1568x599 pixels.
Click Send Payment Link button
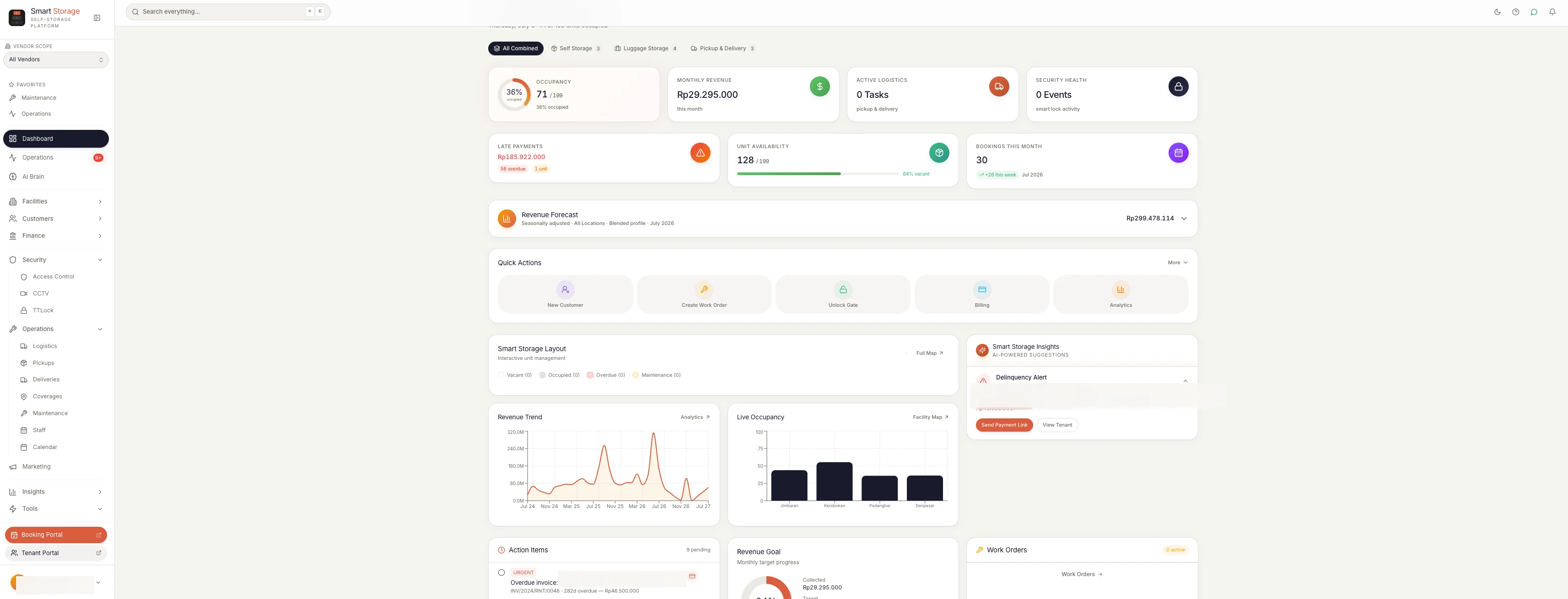pyautogui.click(x=1004, y=425)
